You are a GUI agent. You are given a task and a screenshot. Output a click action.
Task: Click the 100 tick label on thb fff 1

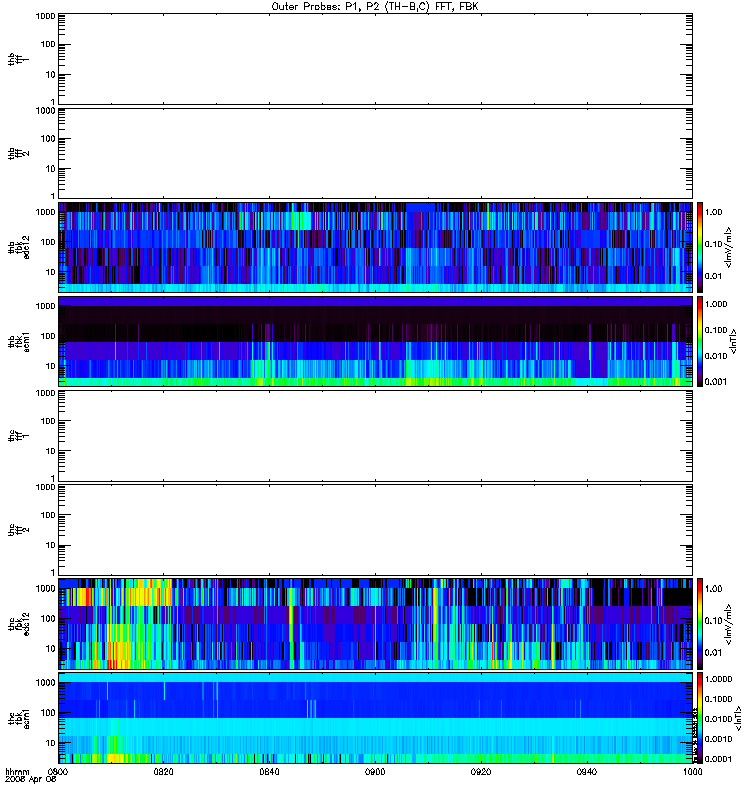(48, 44)
